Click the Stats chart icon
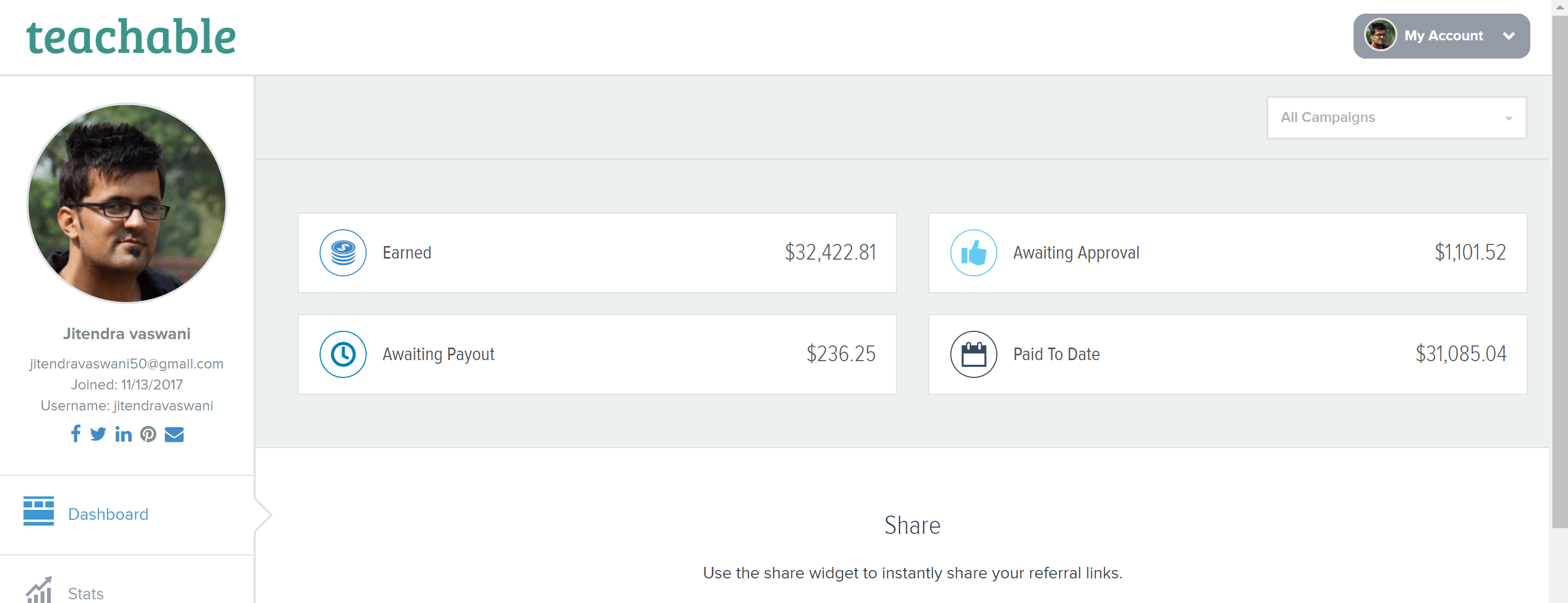Viewport: 1568px width, 603px height. 38,589
